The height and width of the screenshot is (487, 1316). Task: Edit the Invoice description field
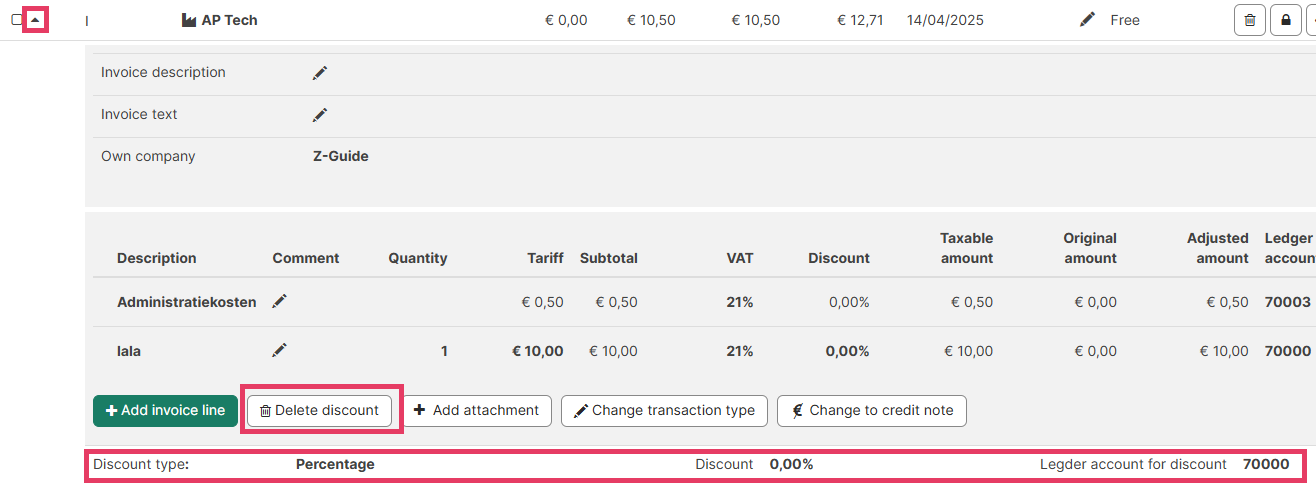pos(320,73)
